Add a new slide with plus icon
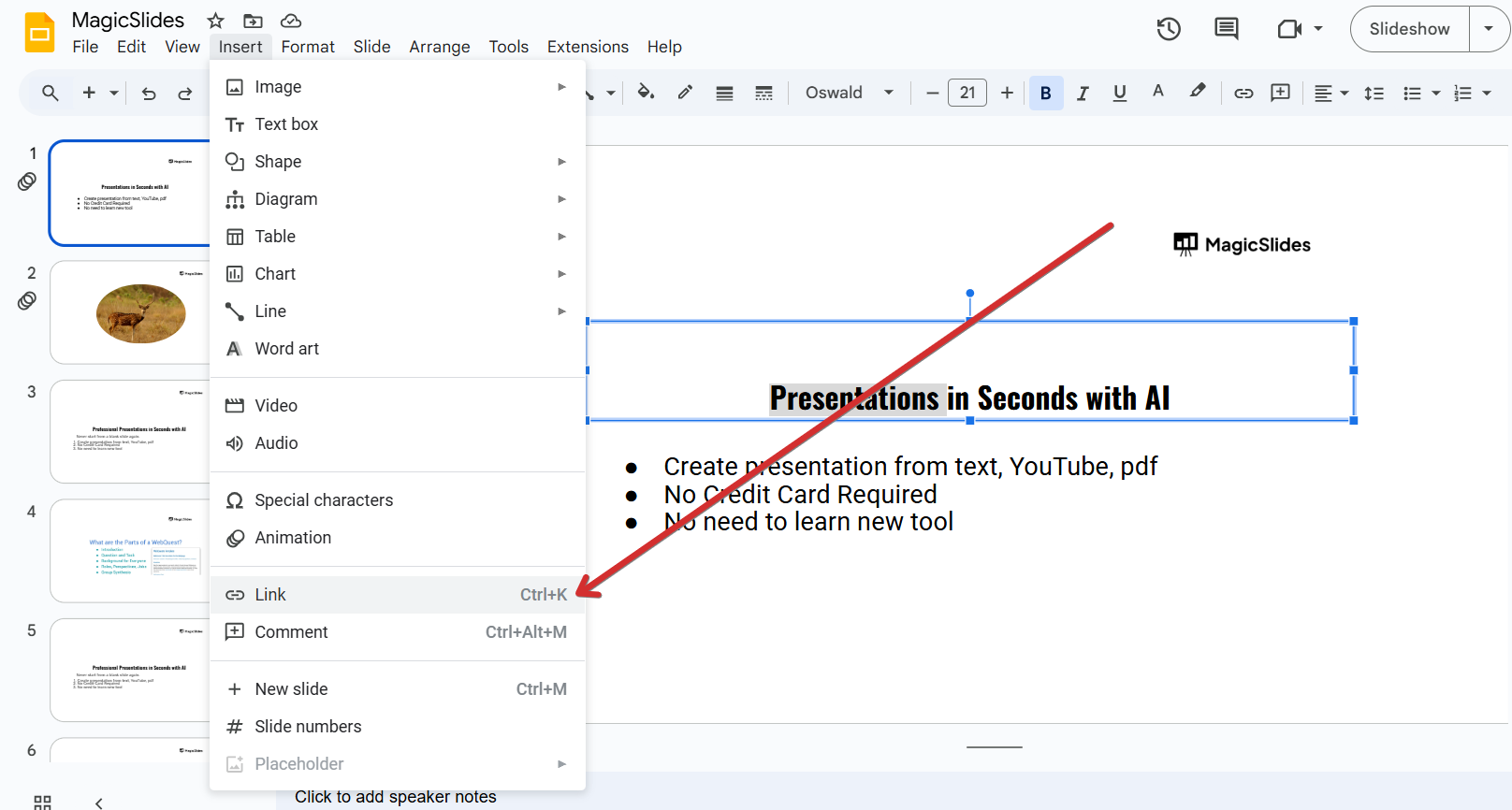 coord(89,93)
